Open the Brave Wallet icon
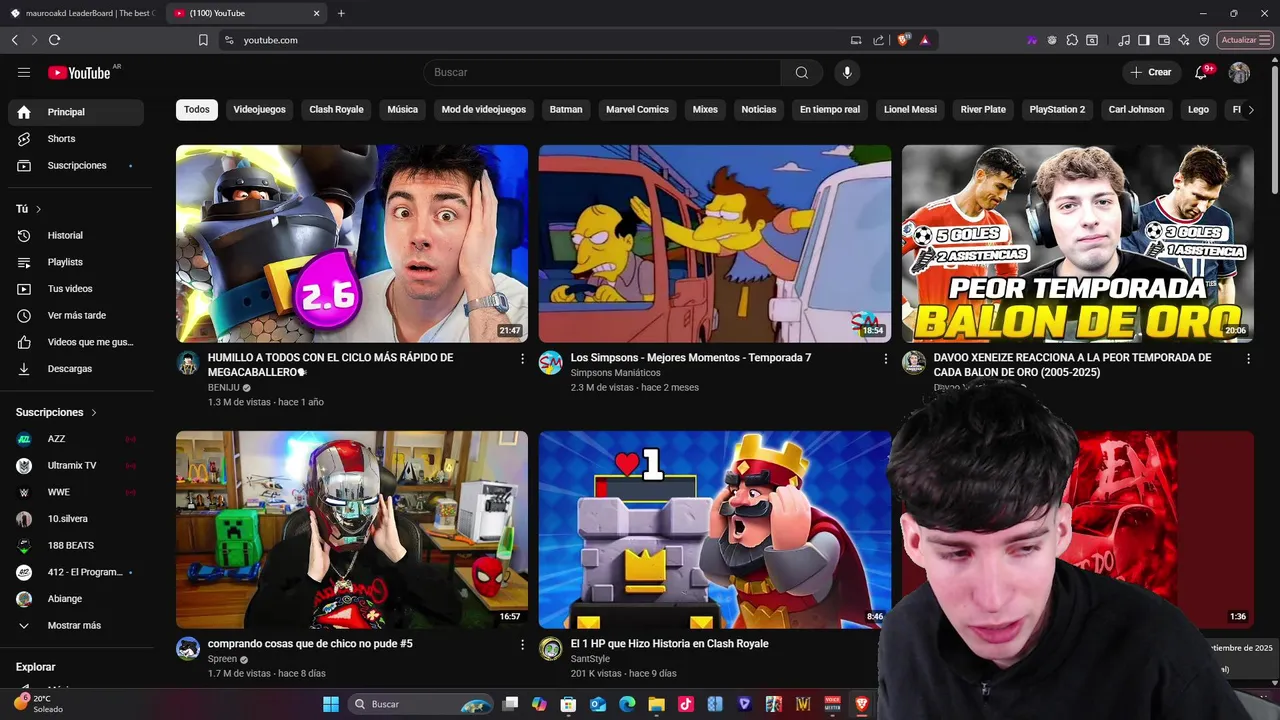The image size is (1280, 720). (1164, 40)
